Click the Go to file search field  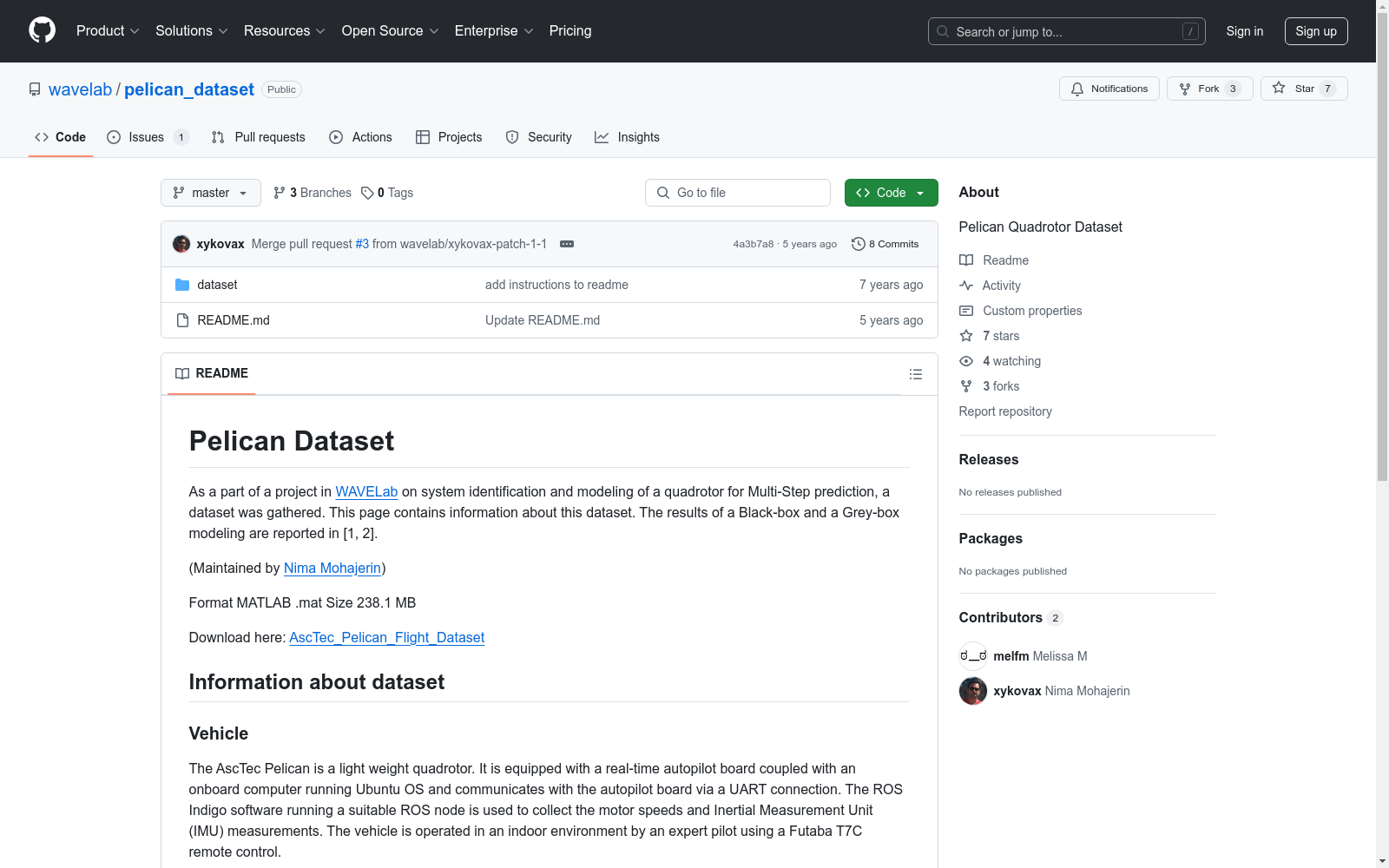point(738,193)
